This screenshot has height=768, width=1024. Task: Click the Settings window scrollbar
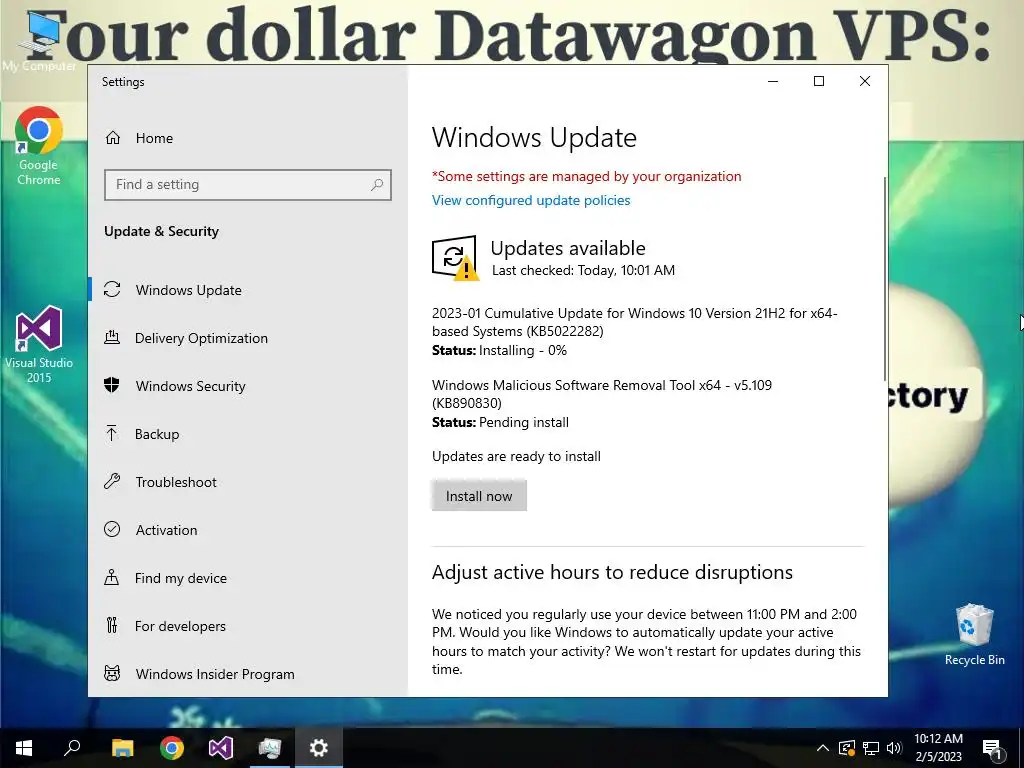pos(885,278)
